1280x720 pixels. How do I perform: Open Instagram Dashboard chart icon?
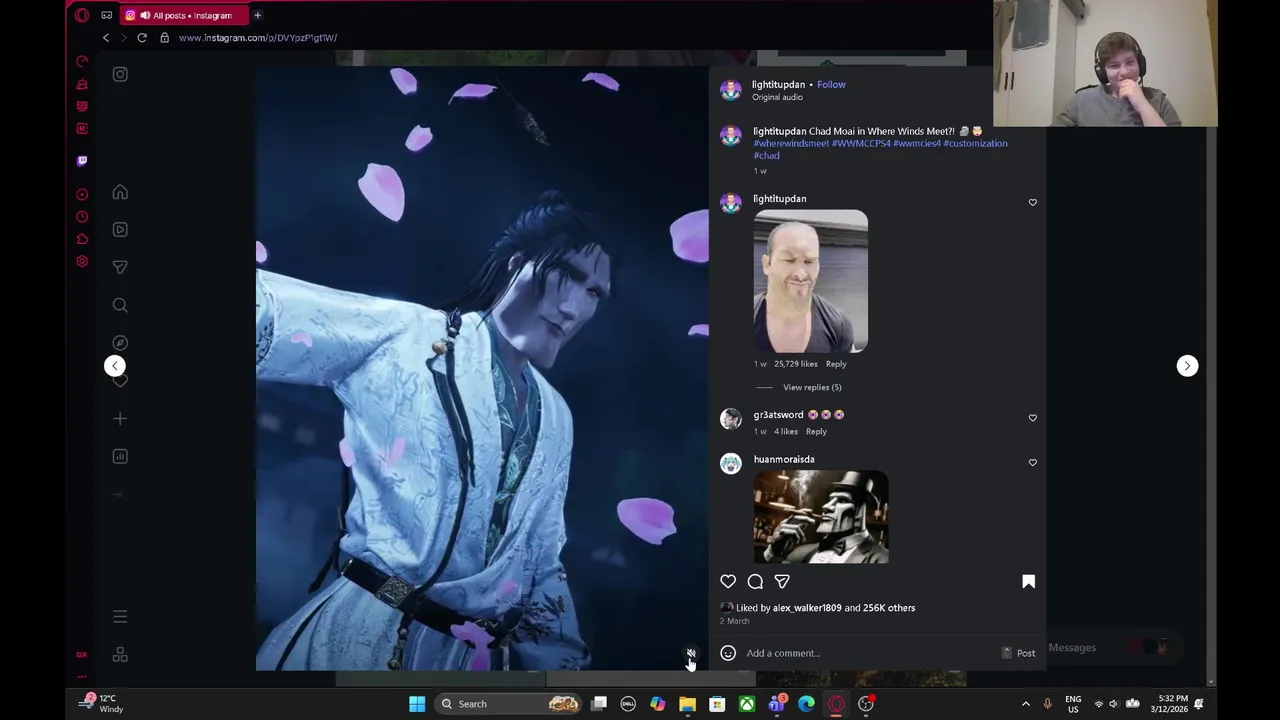(120, 456)
